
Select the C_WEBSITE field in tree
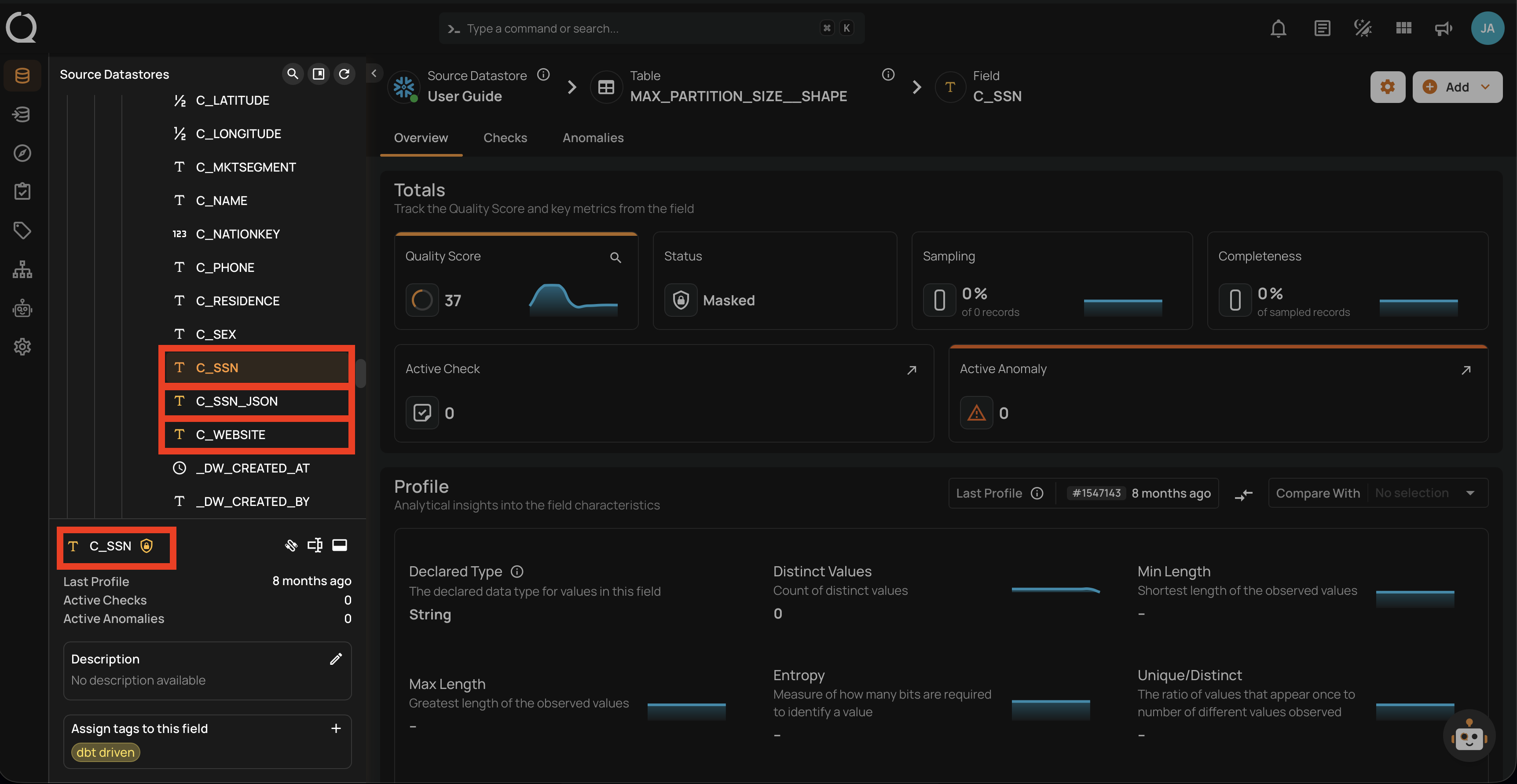230,435
